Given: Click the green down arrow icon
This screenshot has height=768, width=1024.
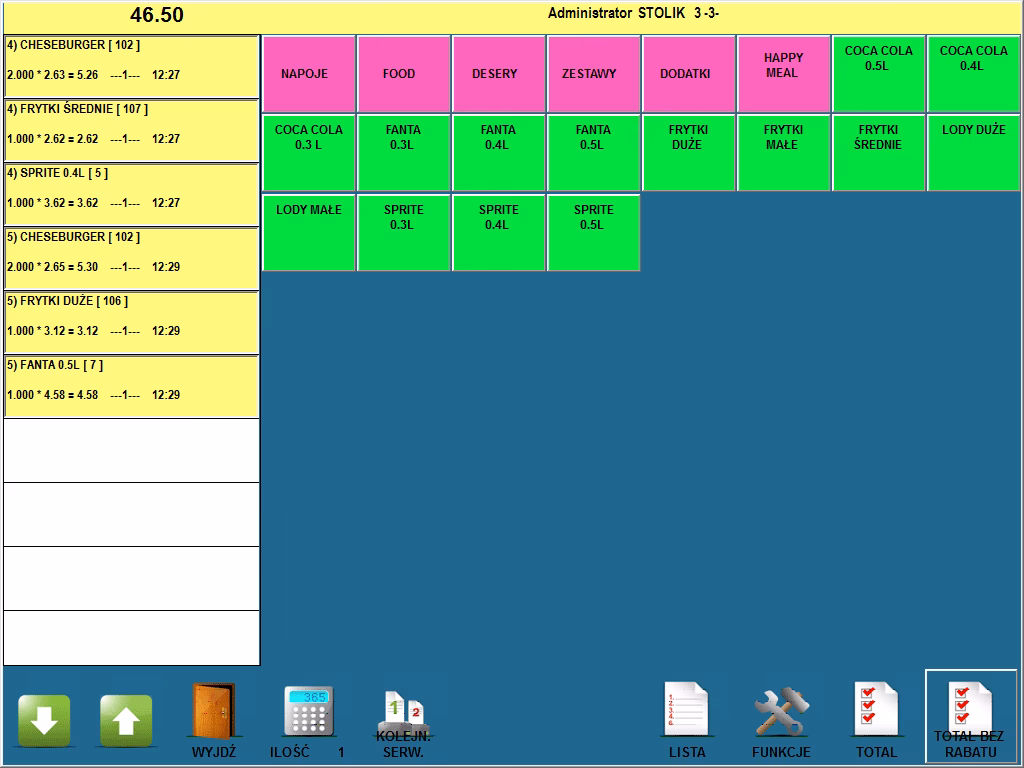Looking at the screenshot, I should [x=44, y=720].
